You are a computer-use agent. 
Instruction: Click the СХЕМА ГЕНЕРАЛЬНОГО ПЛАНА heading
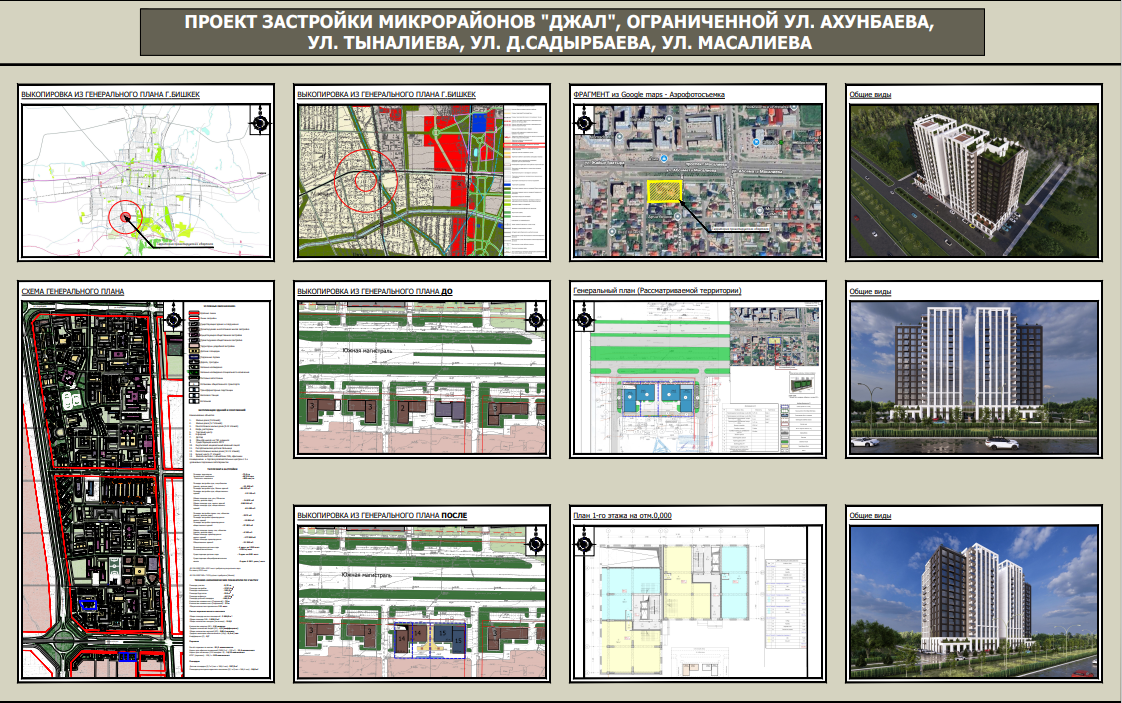click(73, 291)
